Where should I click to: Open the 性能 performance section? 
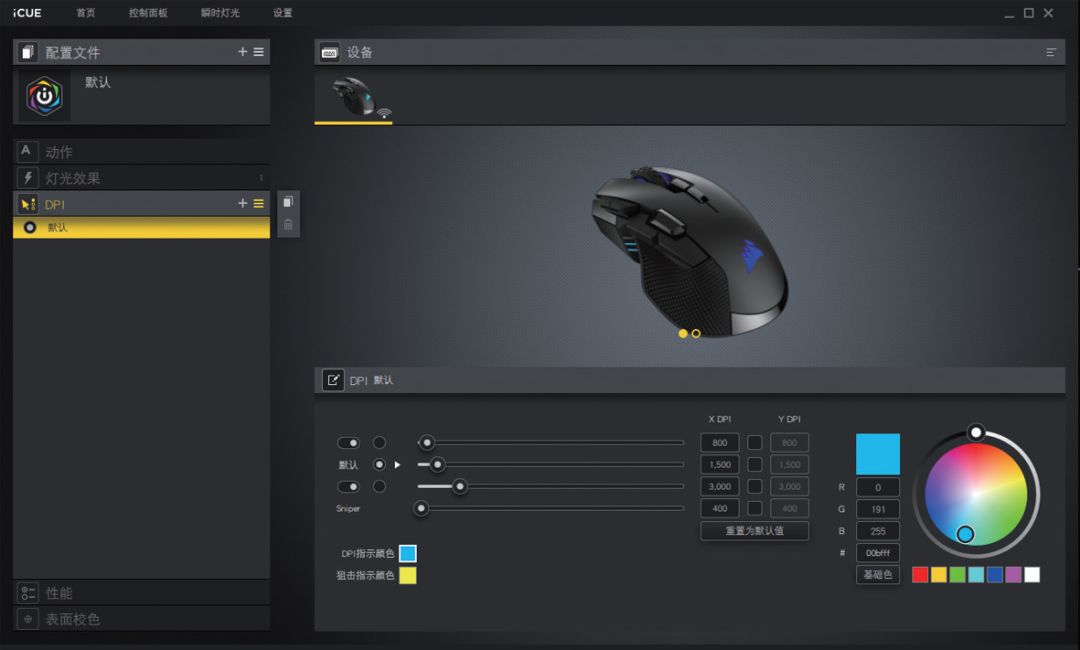click(59, 593)
